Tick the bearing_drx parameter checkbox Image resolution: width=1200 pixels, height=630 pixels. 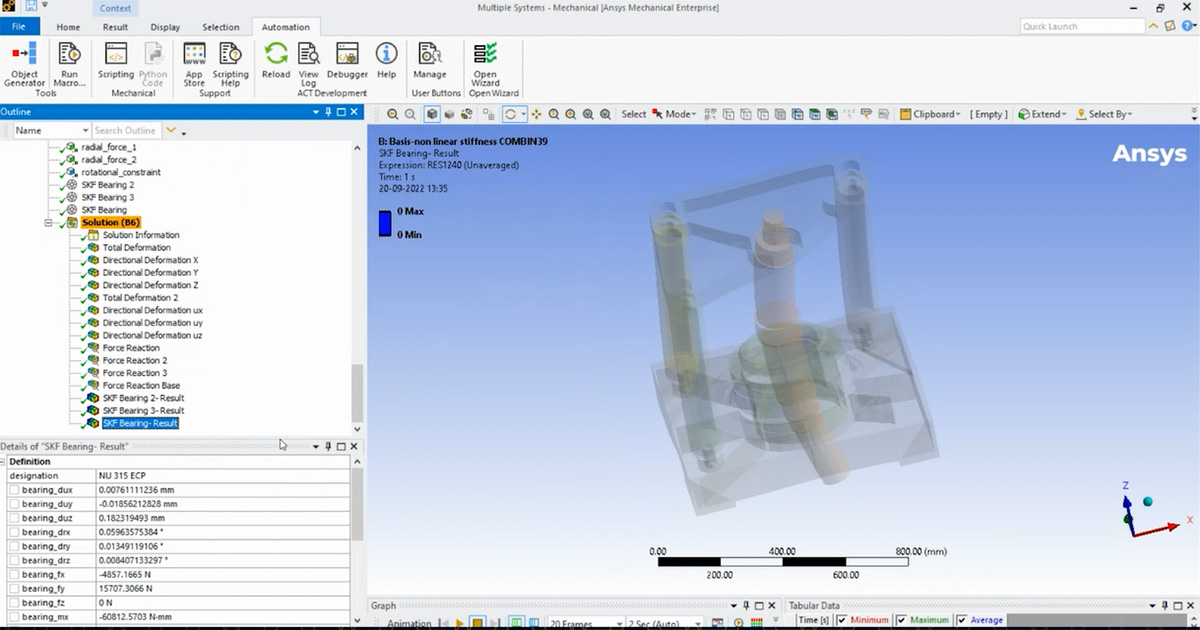tap(13, 533)
